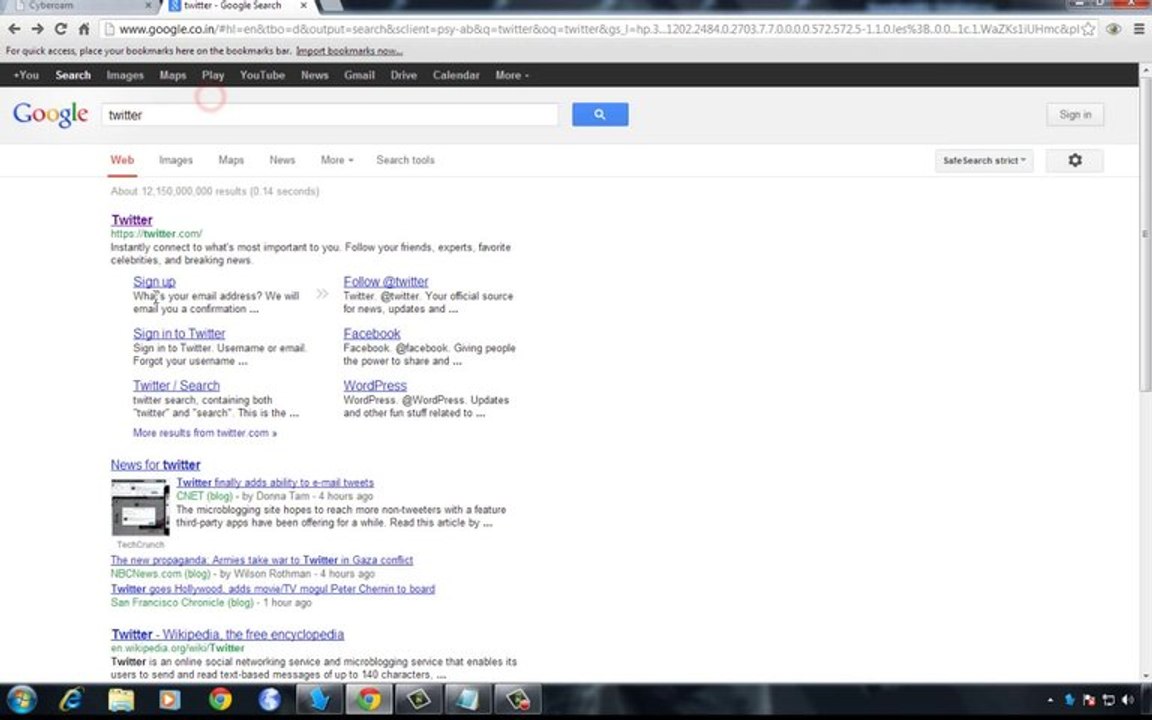
Task: Open the Gaza conflict propaganda article
Action: [262, 560]
